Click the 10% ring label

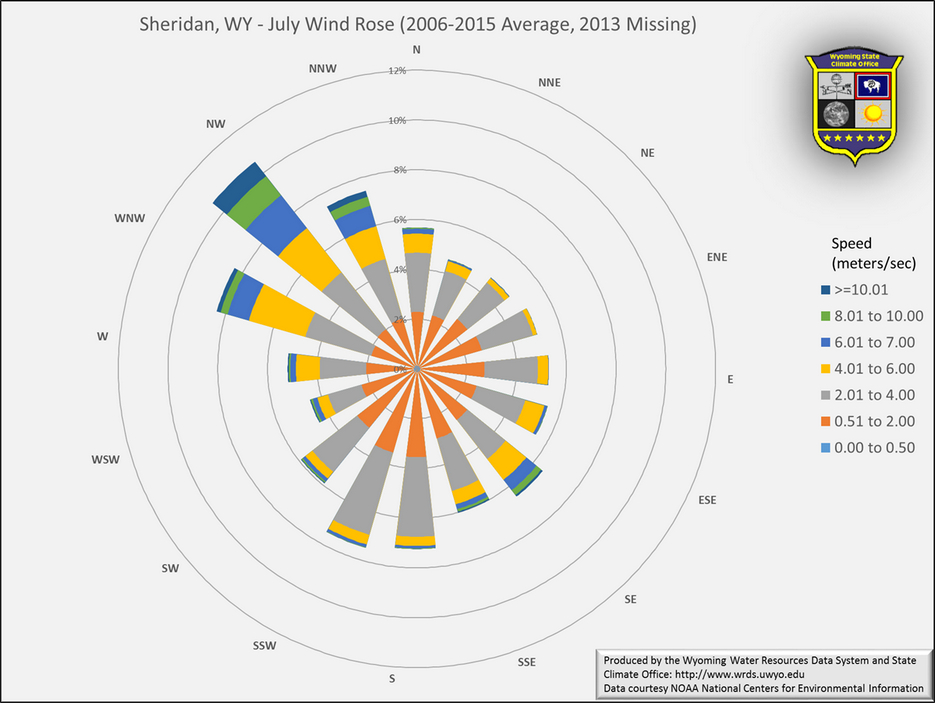click(397, 120)
